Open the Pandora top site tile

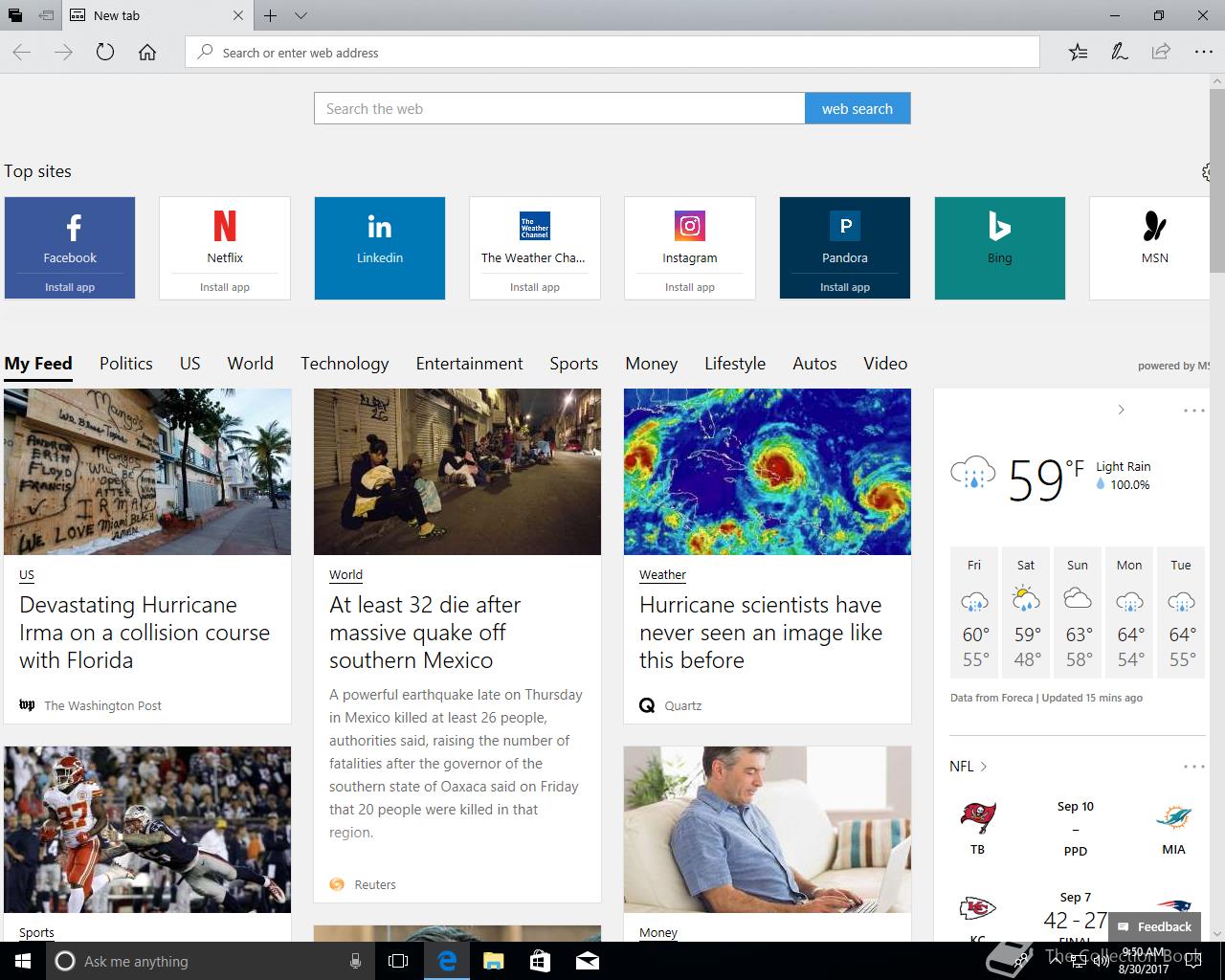click(x=845, y=248)
